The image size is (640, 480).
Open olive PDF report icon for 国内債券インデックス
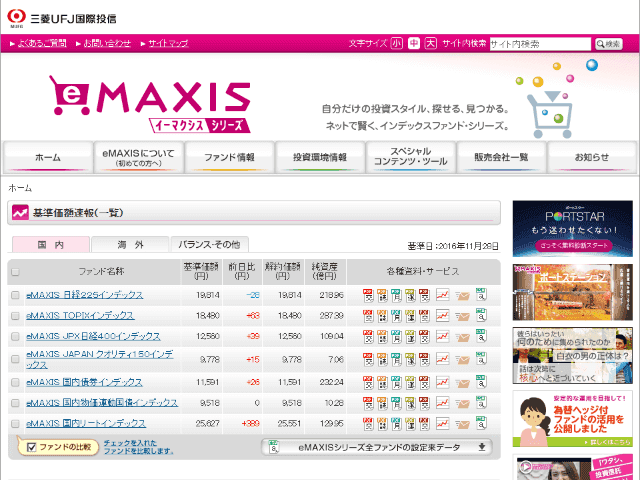tap(410, 383)
